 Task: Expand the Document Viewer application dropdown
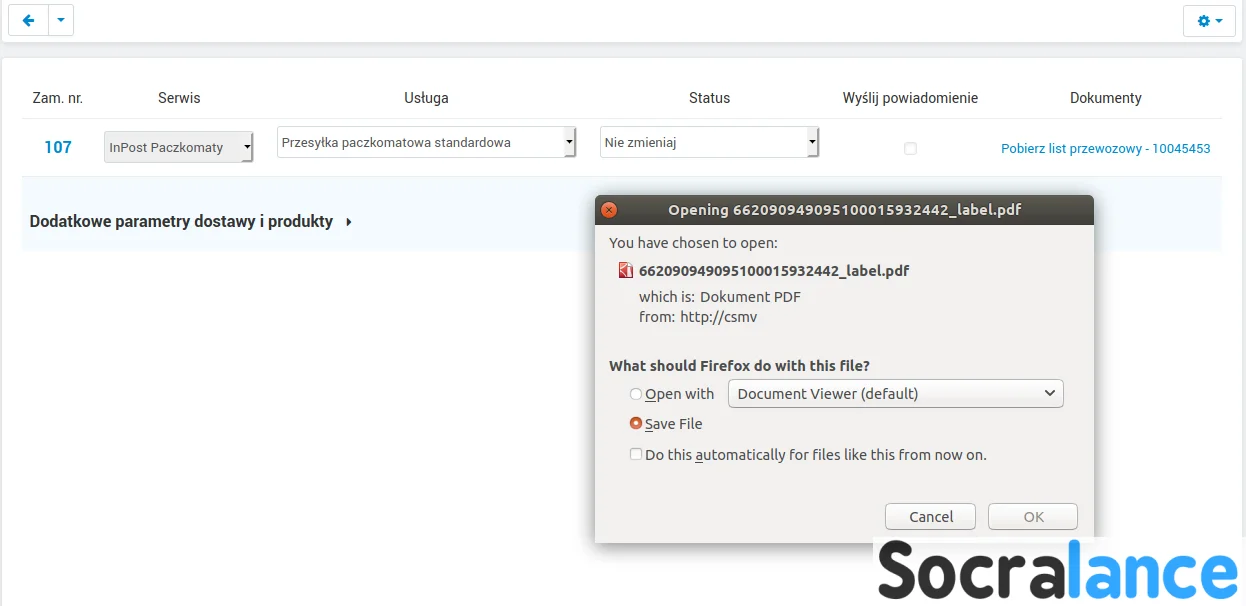(895, 394)
